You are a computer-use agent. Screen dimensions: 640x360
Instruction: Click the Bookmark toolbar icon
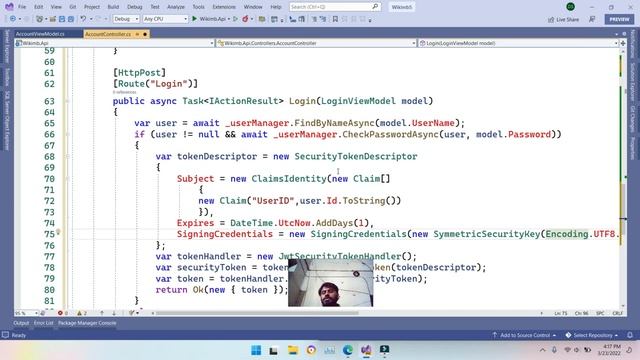[x=335, y=19]
